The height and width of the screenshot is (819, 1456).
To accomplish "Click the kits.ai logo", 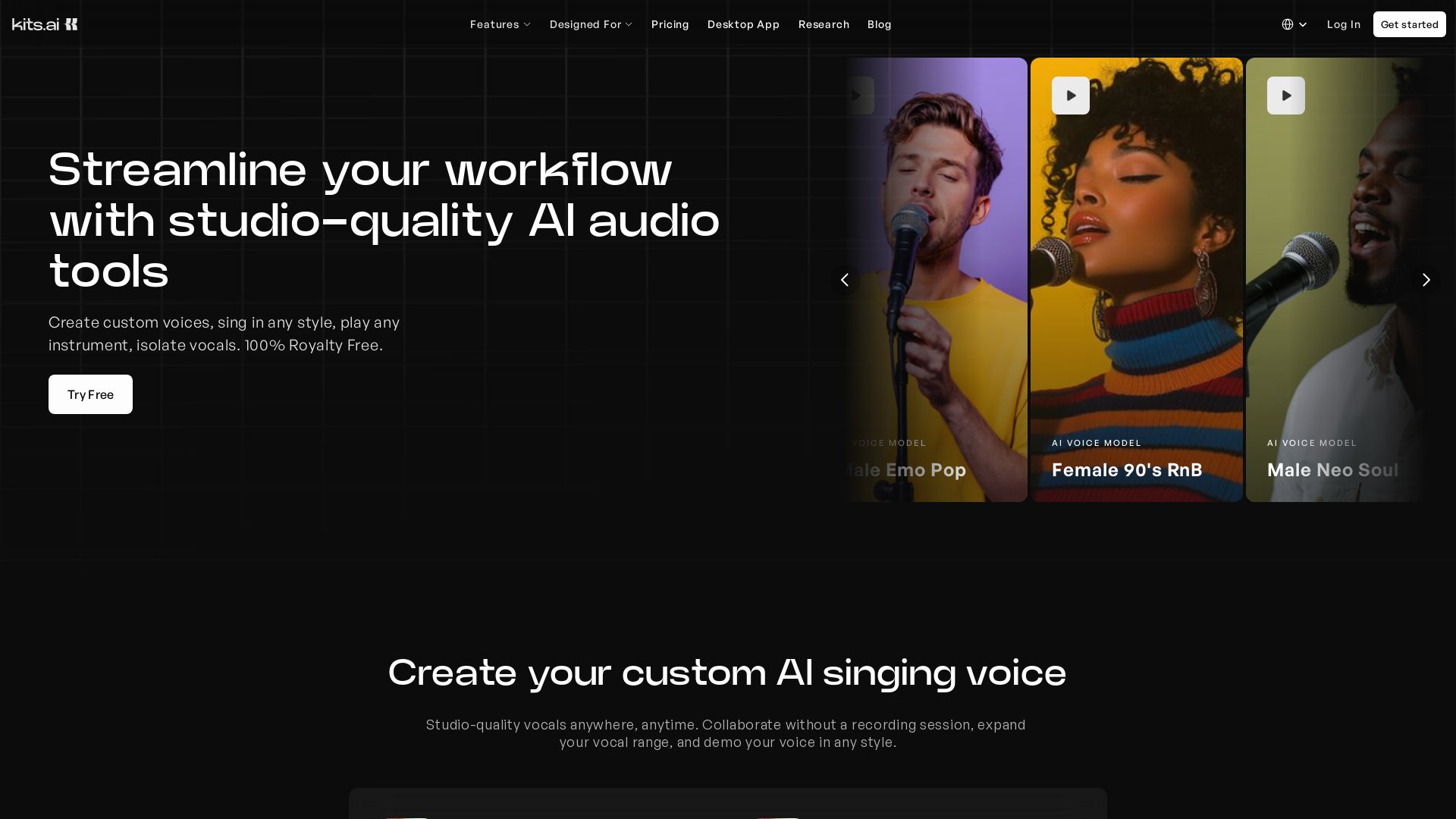I will tap(45, 24).
